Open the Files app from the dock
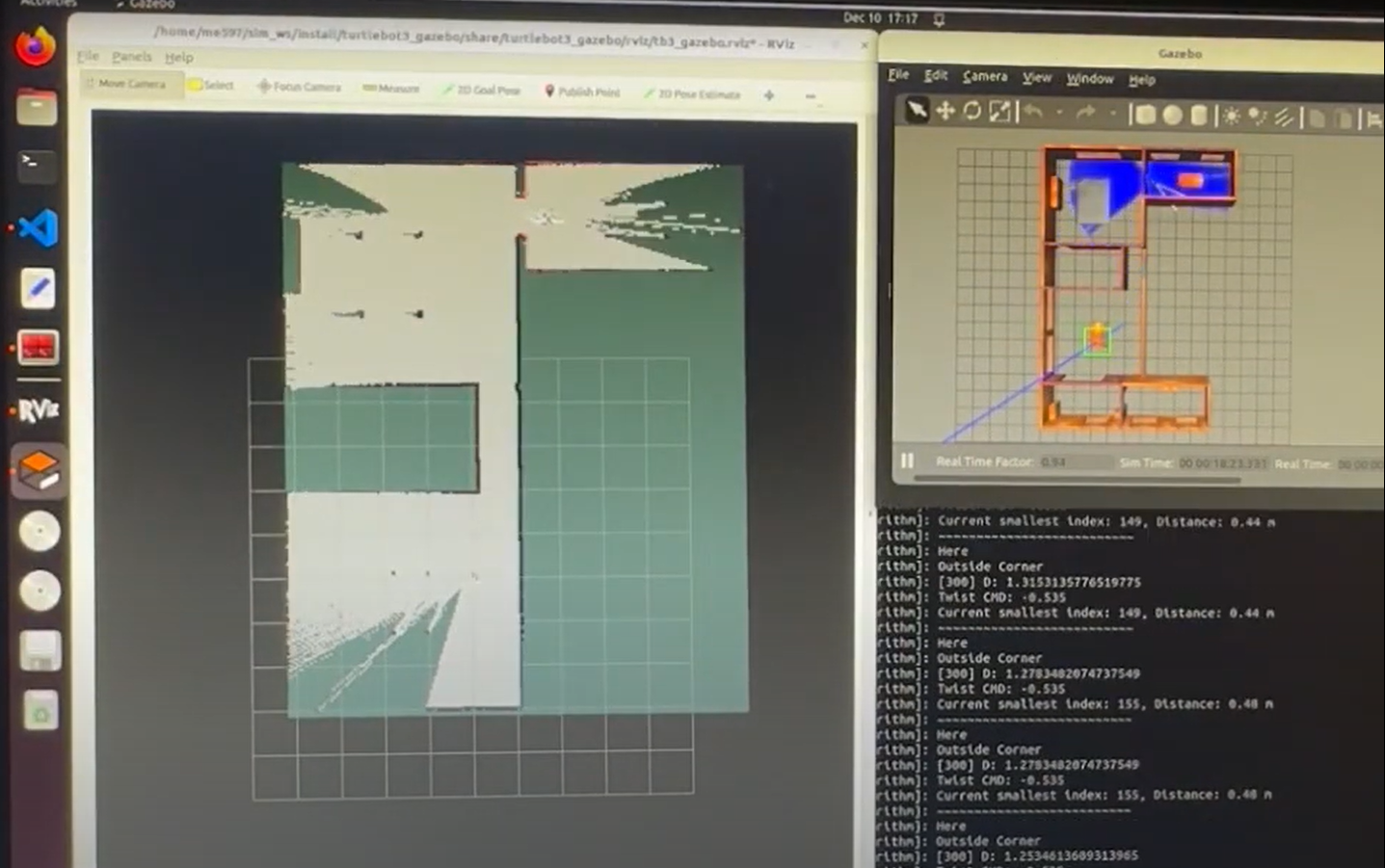This screenshot has width=1385, height=868. [37, 107]
